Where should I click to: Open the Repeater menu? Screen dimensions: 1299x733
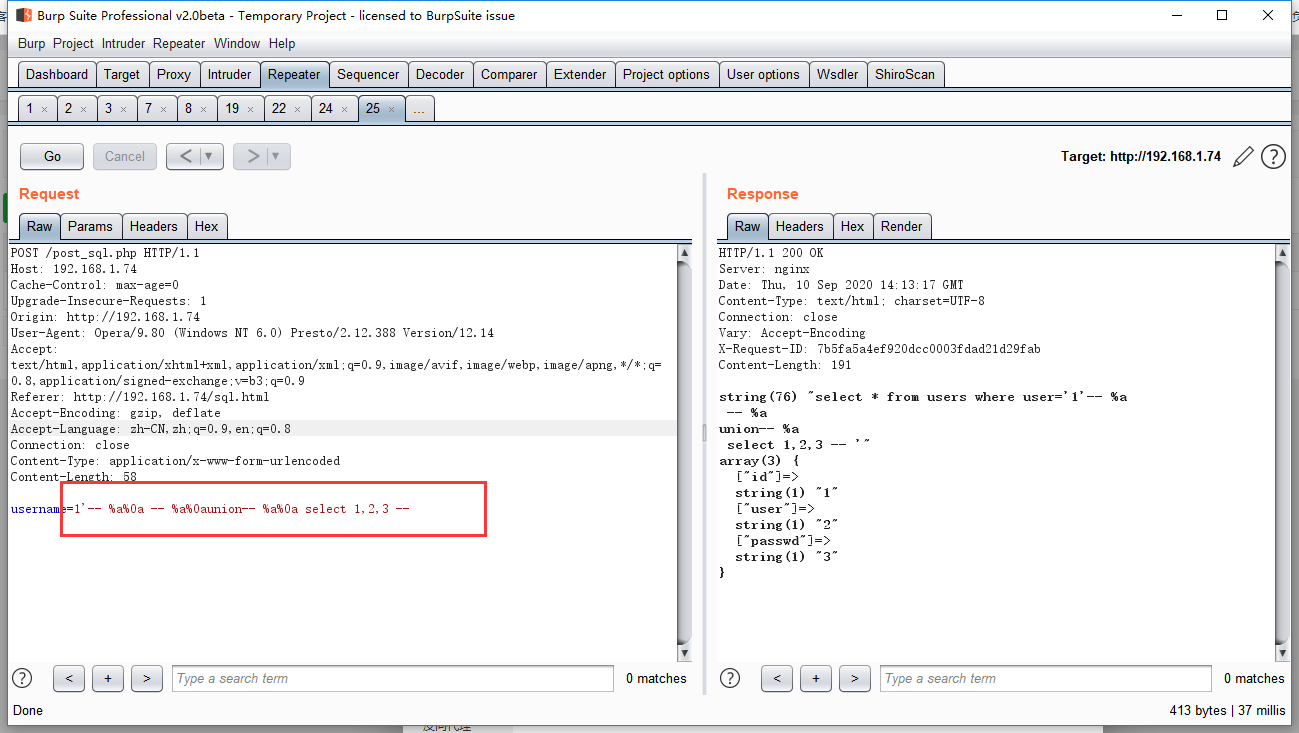[180, 43]
